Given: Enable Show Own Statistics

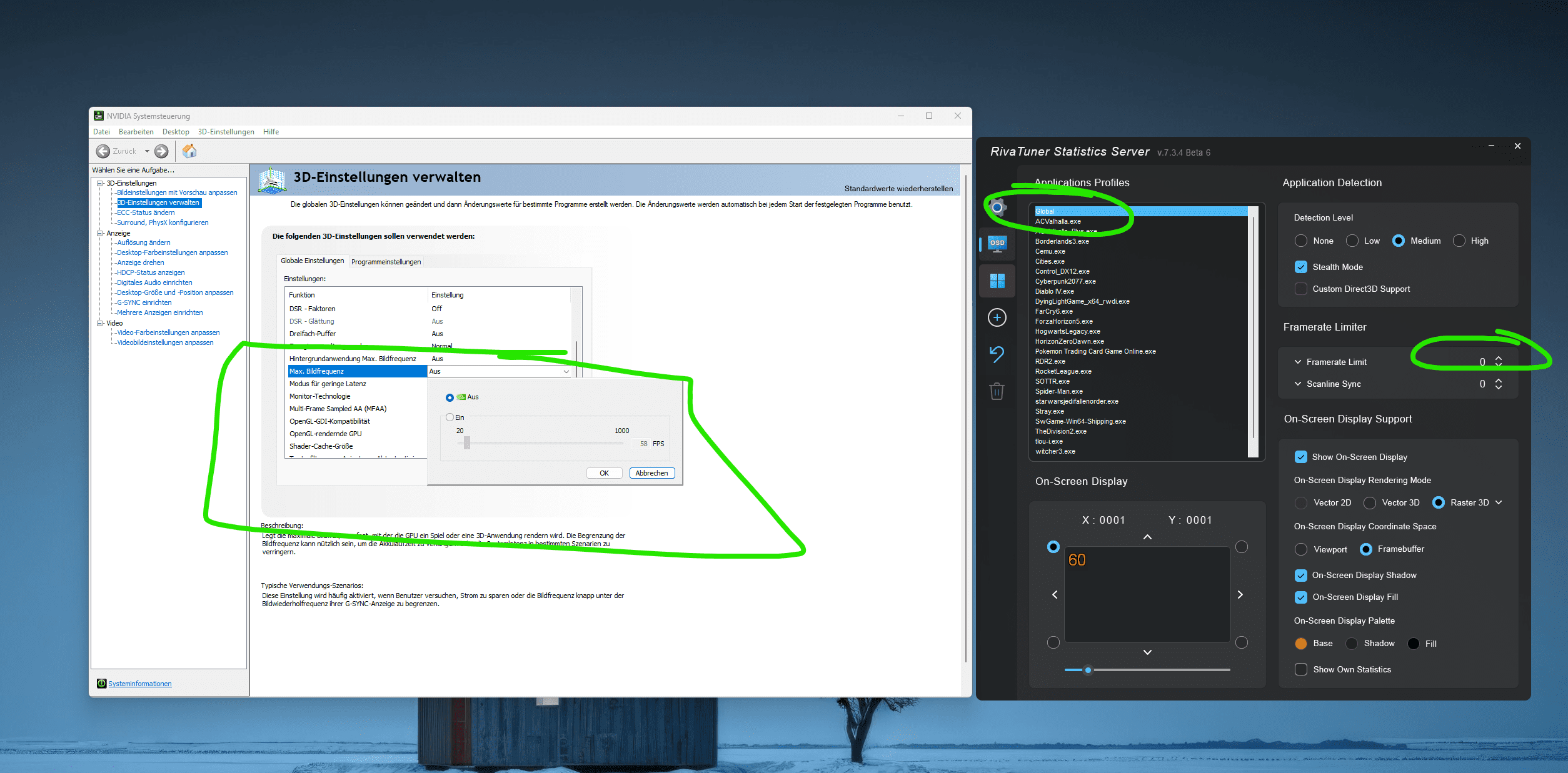Looking at the screenshot, I should coord(1301,669).
